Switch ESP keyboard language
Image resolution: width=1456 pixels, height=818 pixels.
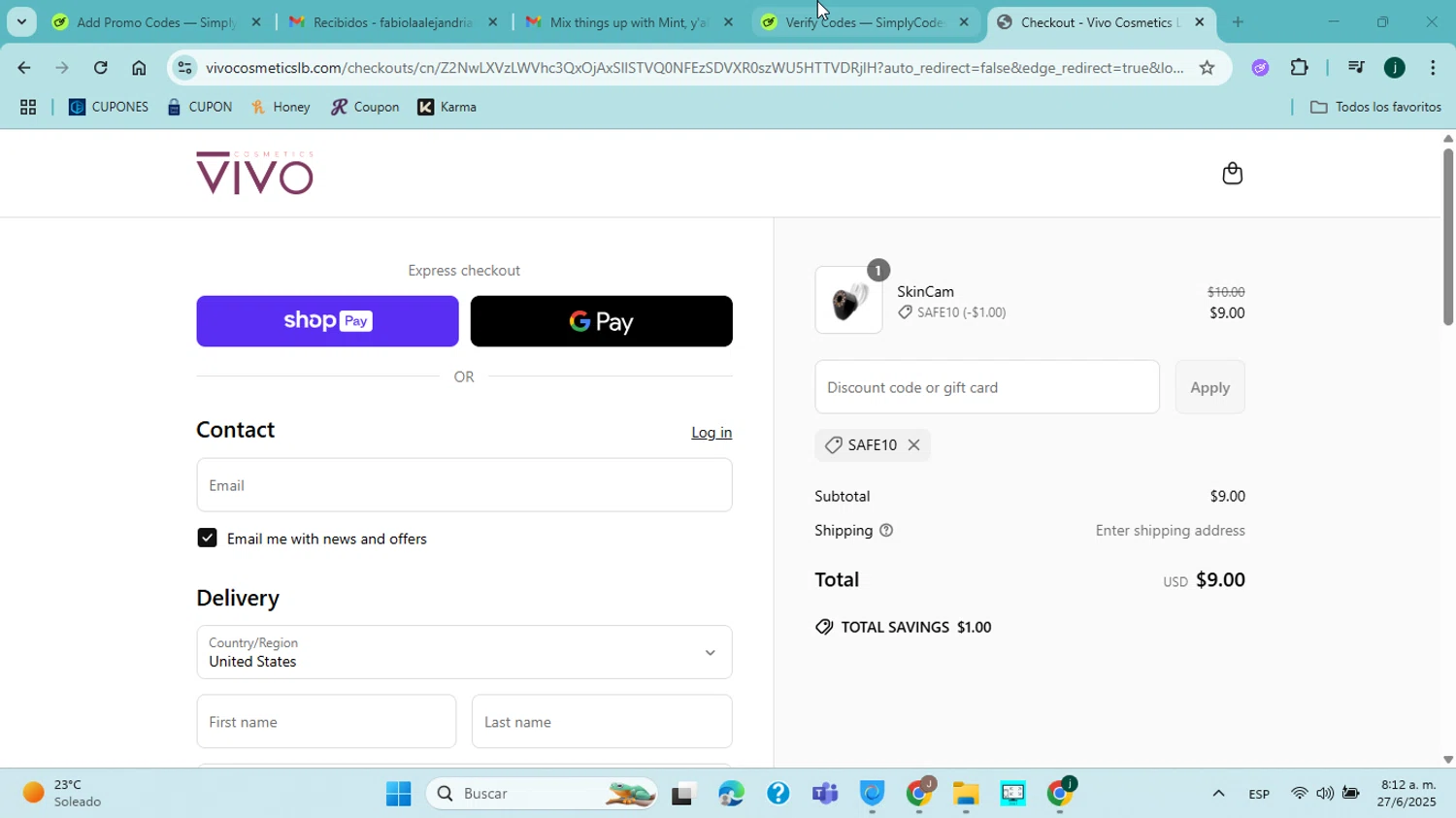tap(1259, 794)
